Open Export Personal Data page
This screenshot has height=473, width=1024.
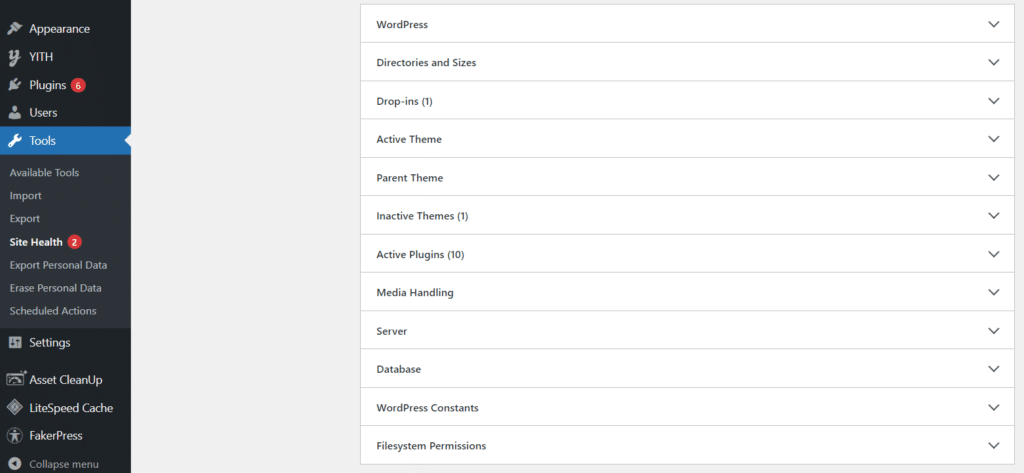[x=58, y=265]
